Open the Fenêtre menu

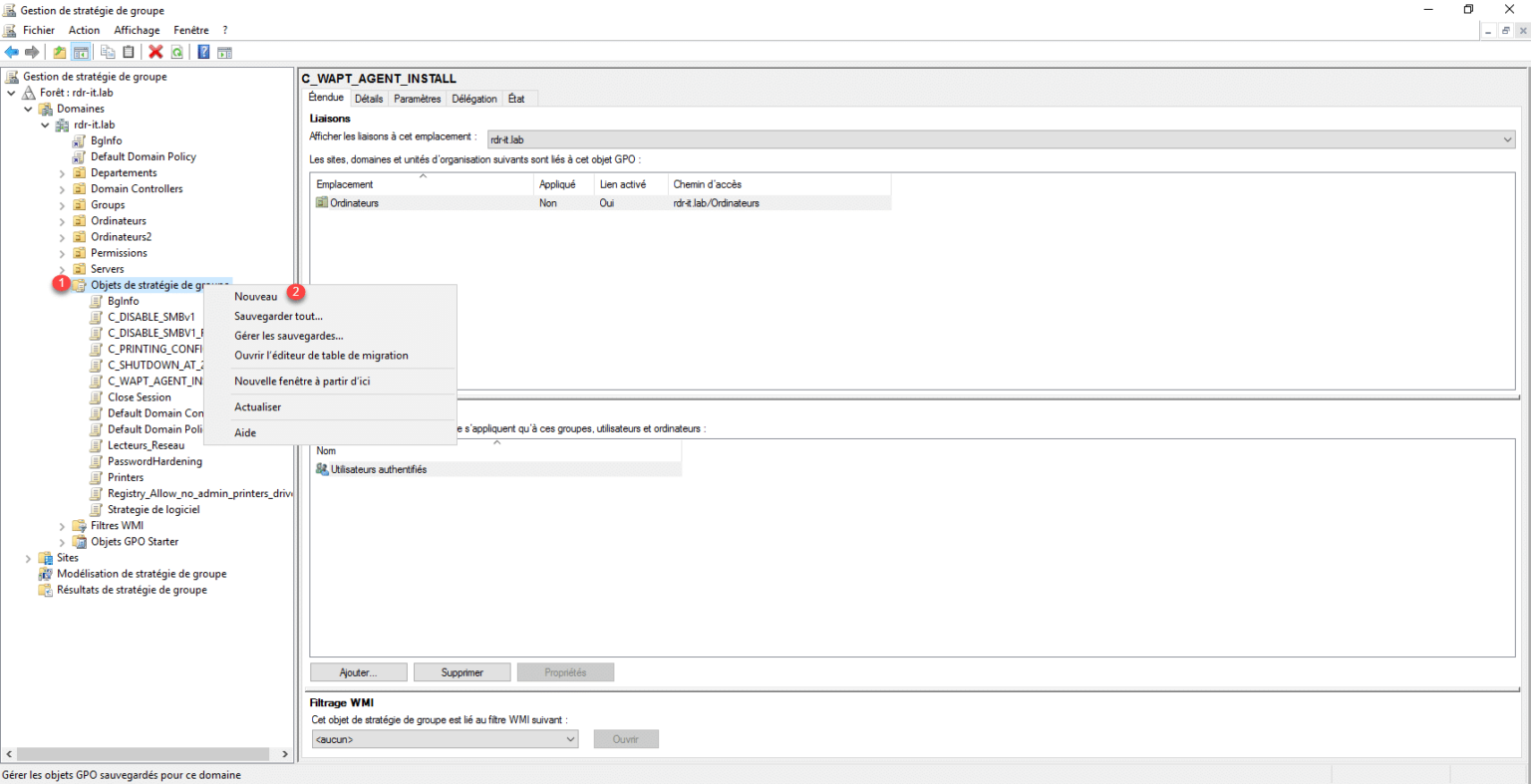pos(191,30)
